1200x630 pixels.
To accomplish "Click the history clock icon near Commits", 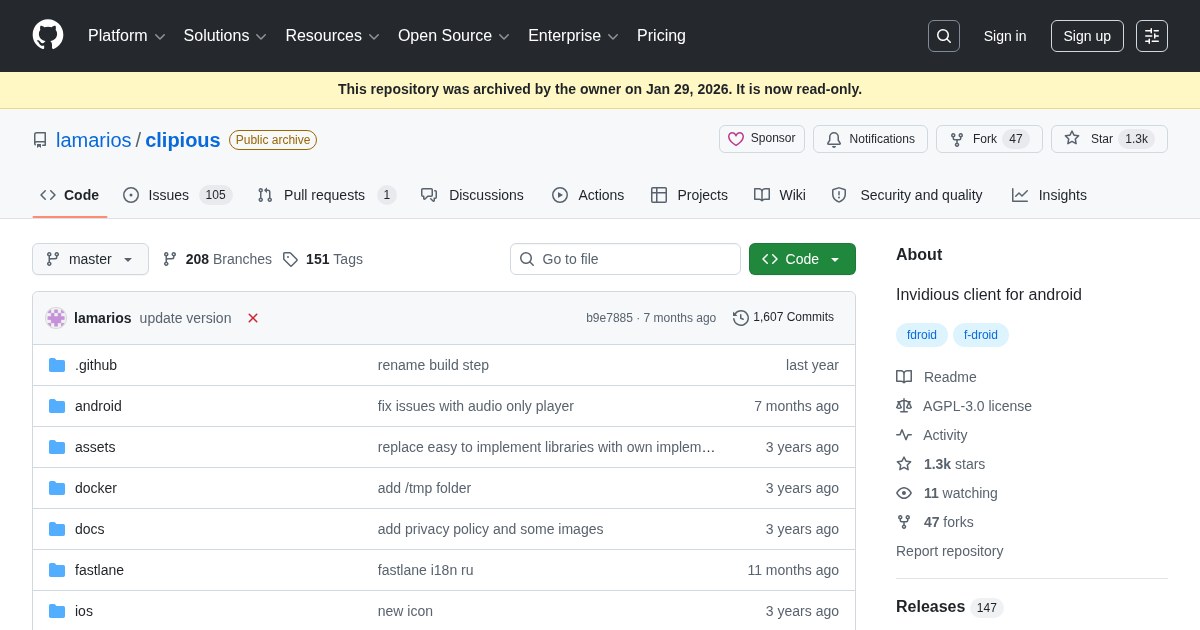I will coord(741,318).
